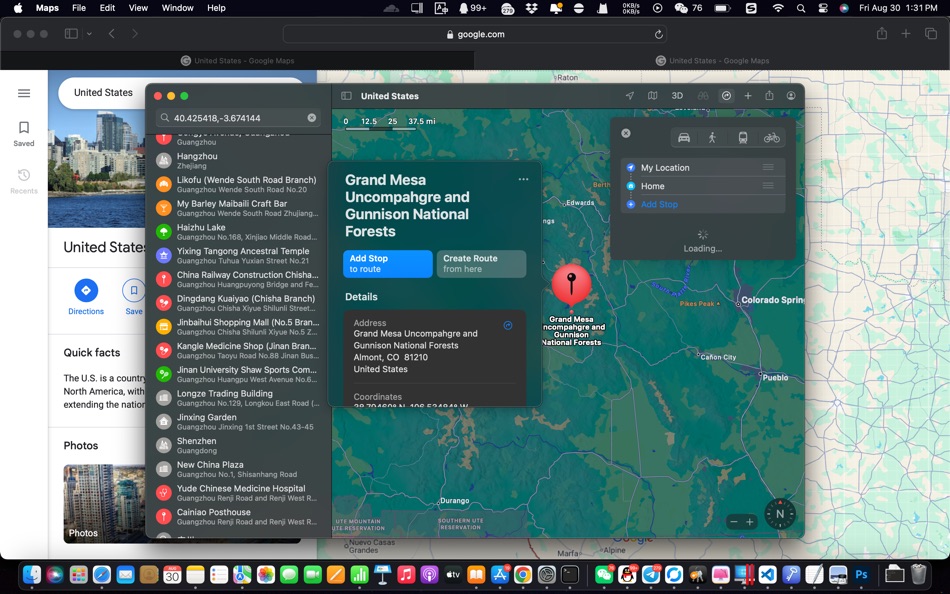Viewport: 950px width, 594px height.
Task: Open Finder from the Dock
Action: [x=32, y=574]
